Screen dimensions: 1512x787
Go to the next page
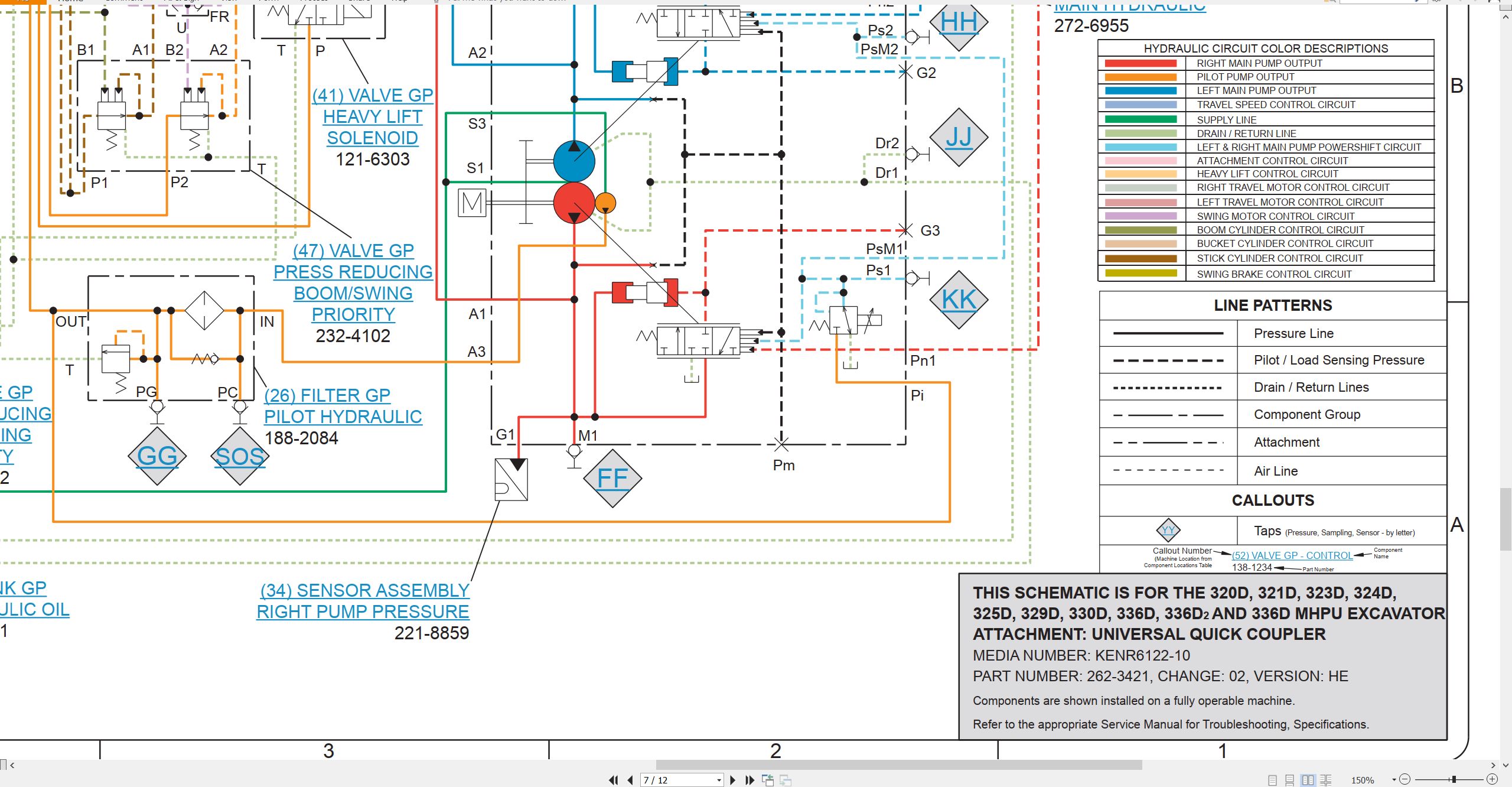pyautogui.click(x=733, y=780)
